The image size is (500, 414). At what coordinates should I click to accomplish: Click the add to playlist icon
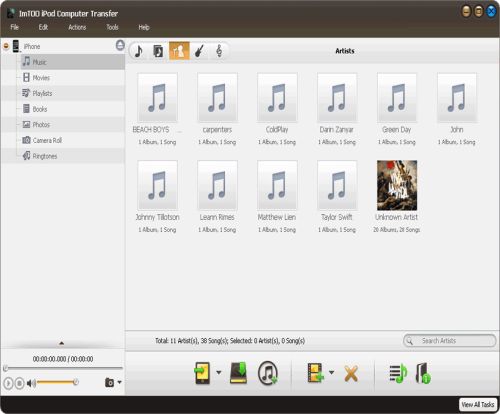pyautogui.click(x=398, y=373)
